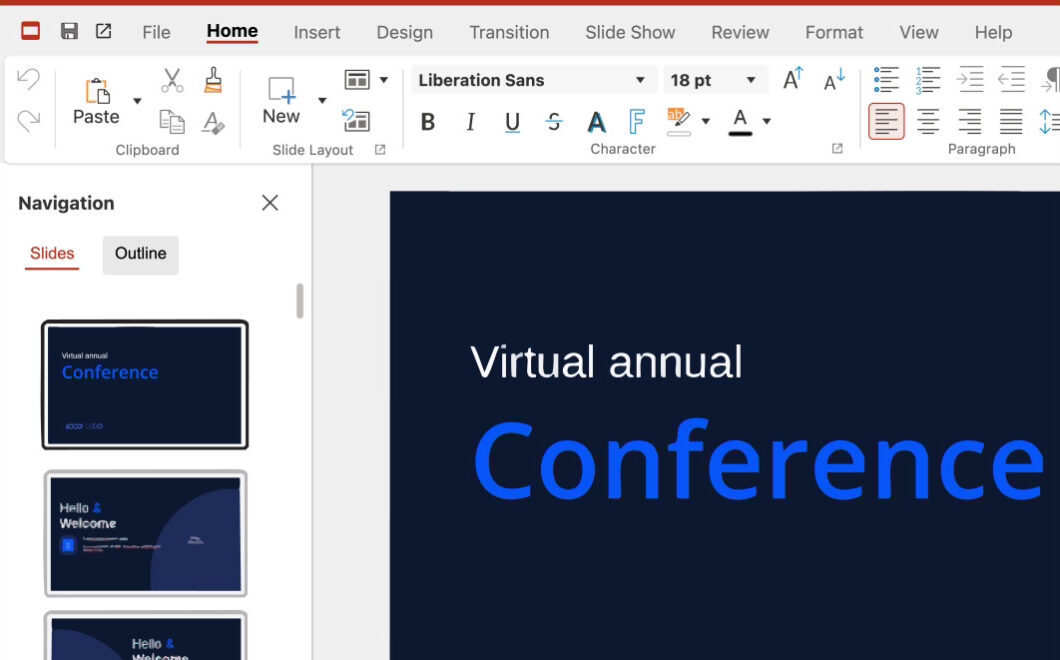Open Paste options dropdown arrow
Screen dimensions: 1060x660
(x=137, y=101)
